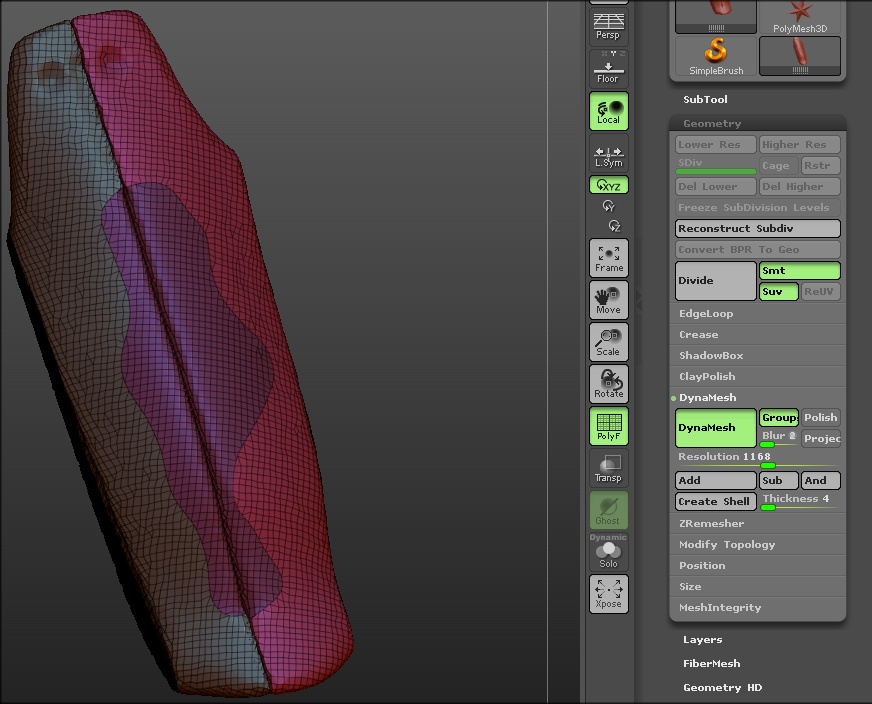Adjust the Resolution slider
Viewport: 872px width, 704px height.
pos(757,459)
